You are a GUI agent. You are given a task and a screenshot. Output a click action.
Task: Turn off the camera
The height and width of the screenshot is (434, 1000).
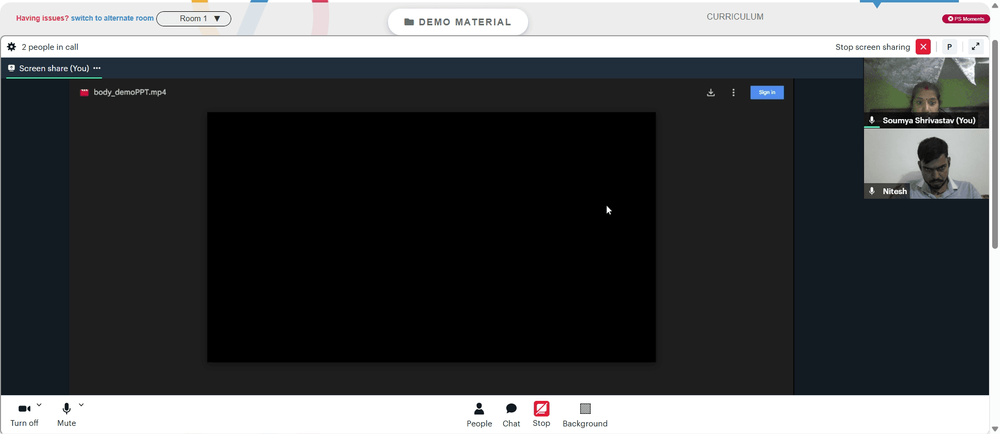point(24,415)
